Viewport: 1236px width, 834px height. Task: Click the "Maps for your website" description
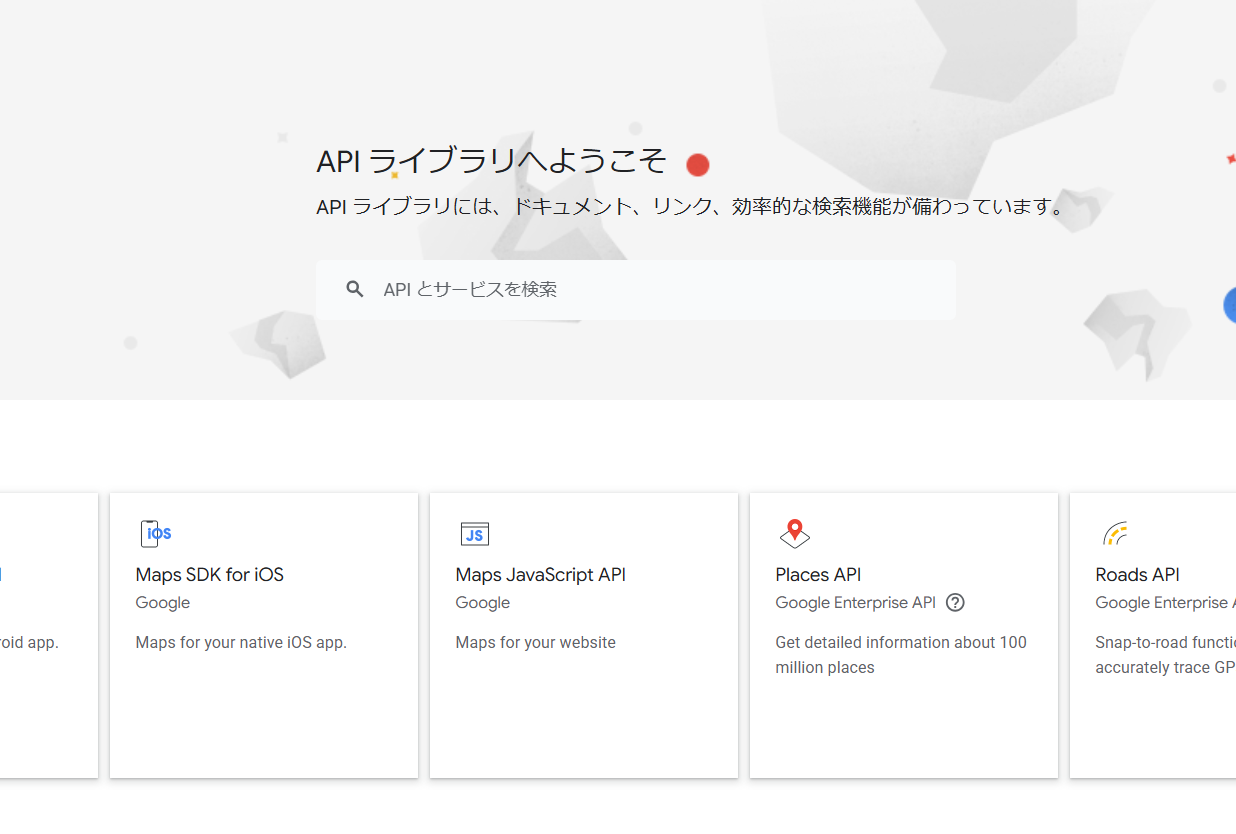pos(535,642)
